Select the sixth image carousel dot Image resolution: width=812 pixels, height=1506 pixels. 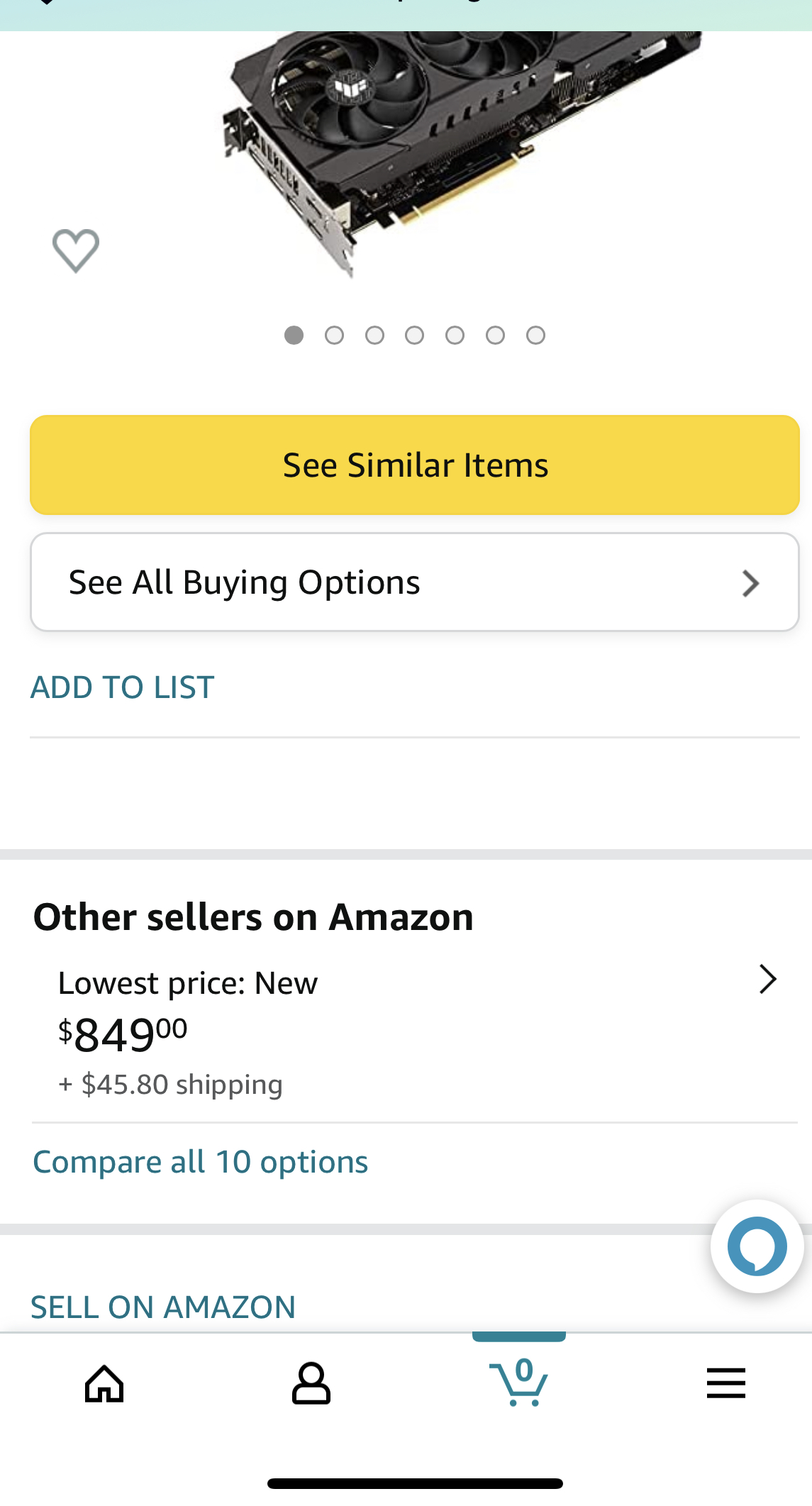click(x=495, y=335)
